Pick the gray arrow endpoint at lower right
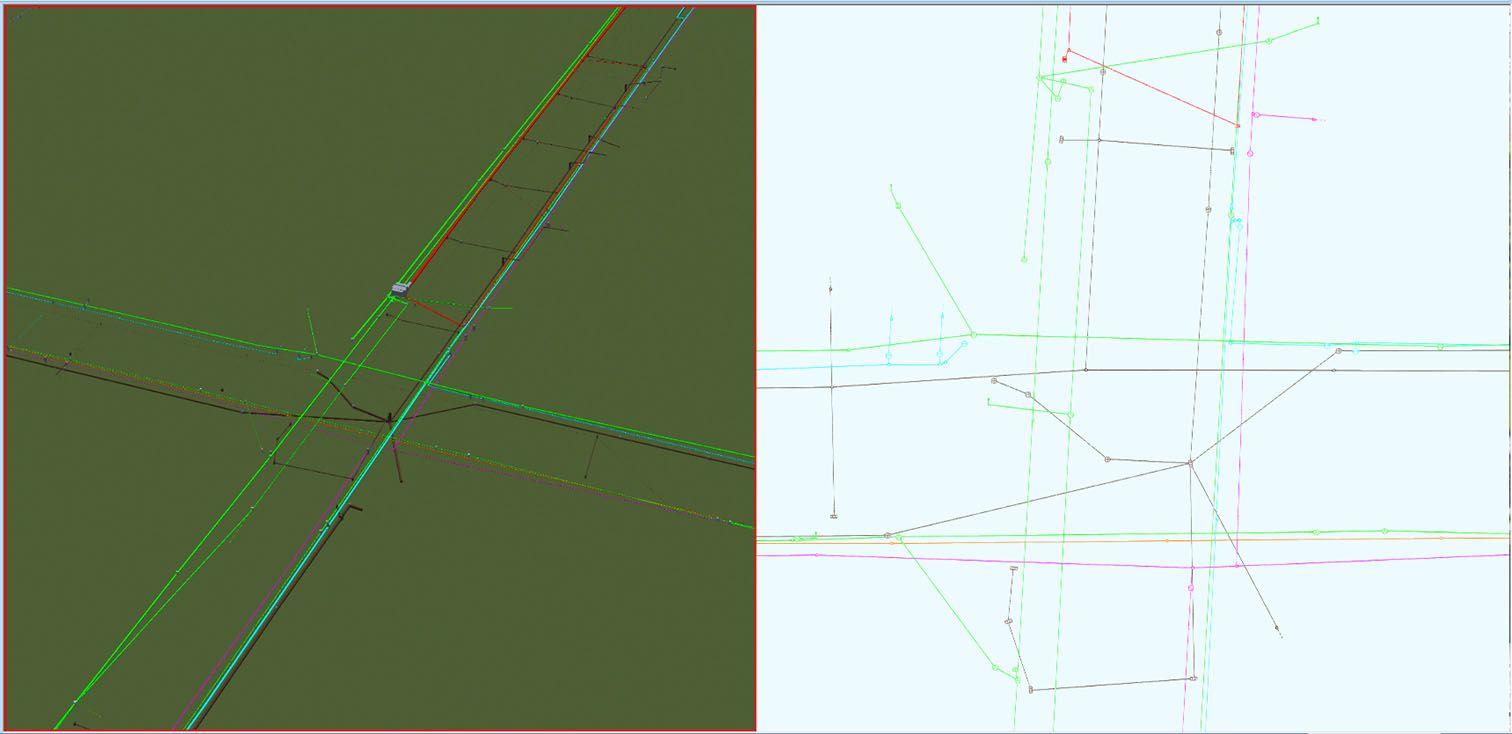Screen dimensions: 1512x734 coord(1277,629)
